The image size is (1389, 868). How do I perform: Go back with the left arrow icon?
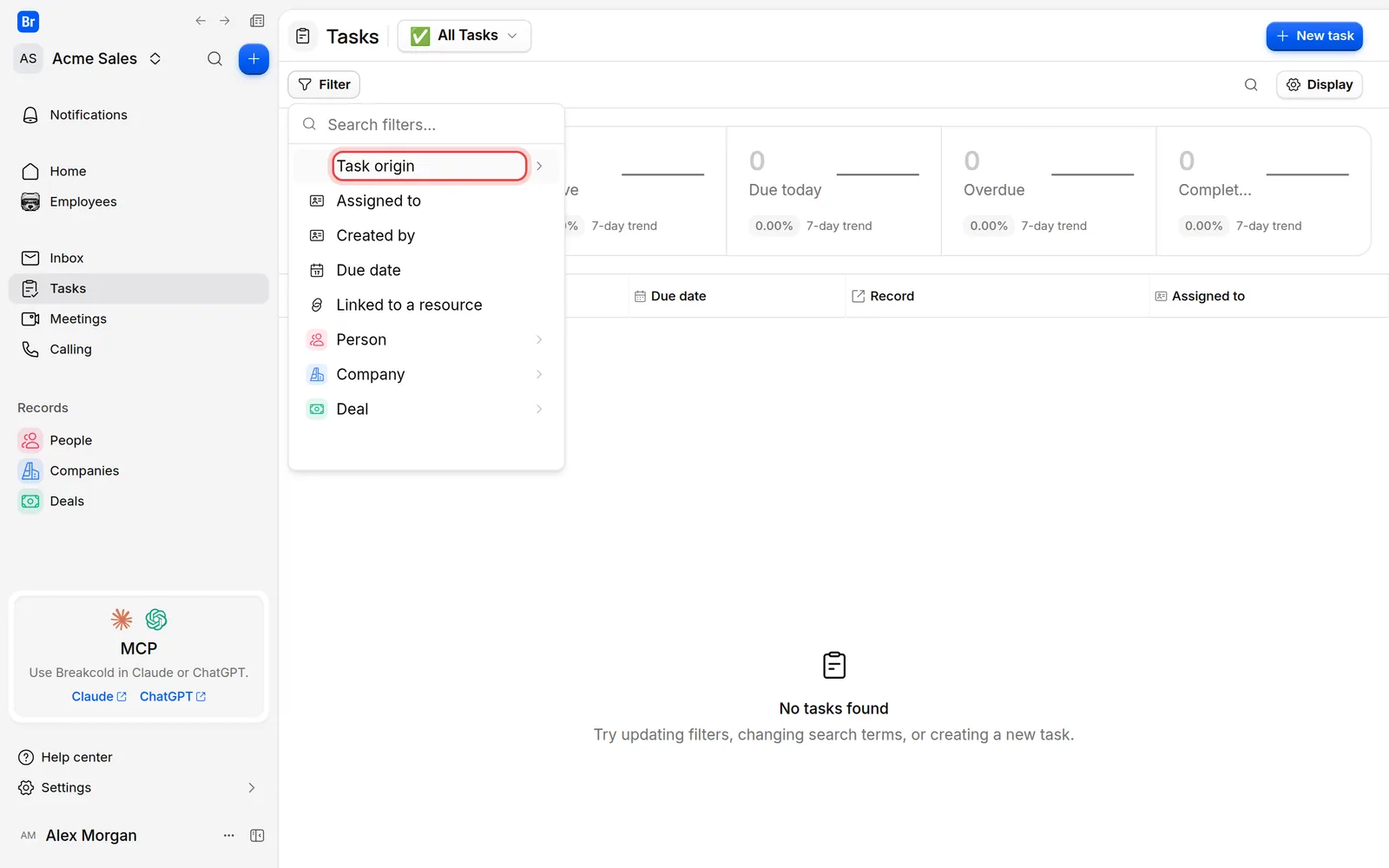click(201, 21)
